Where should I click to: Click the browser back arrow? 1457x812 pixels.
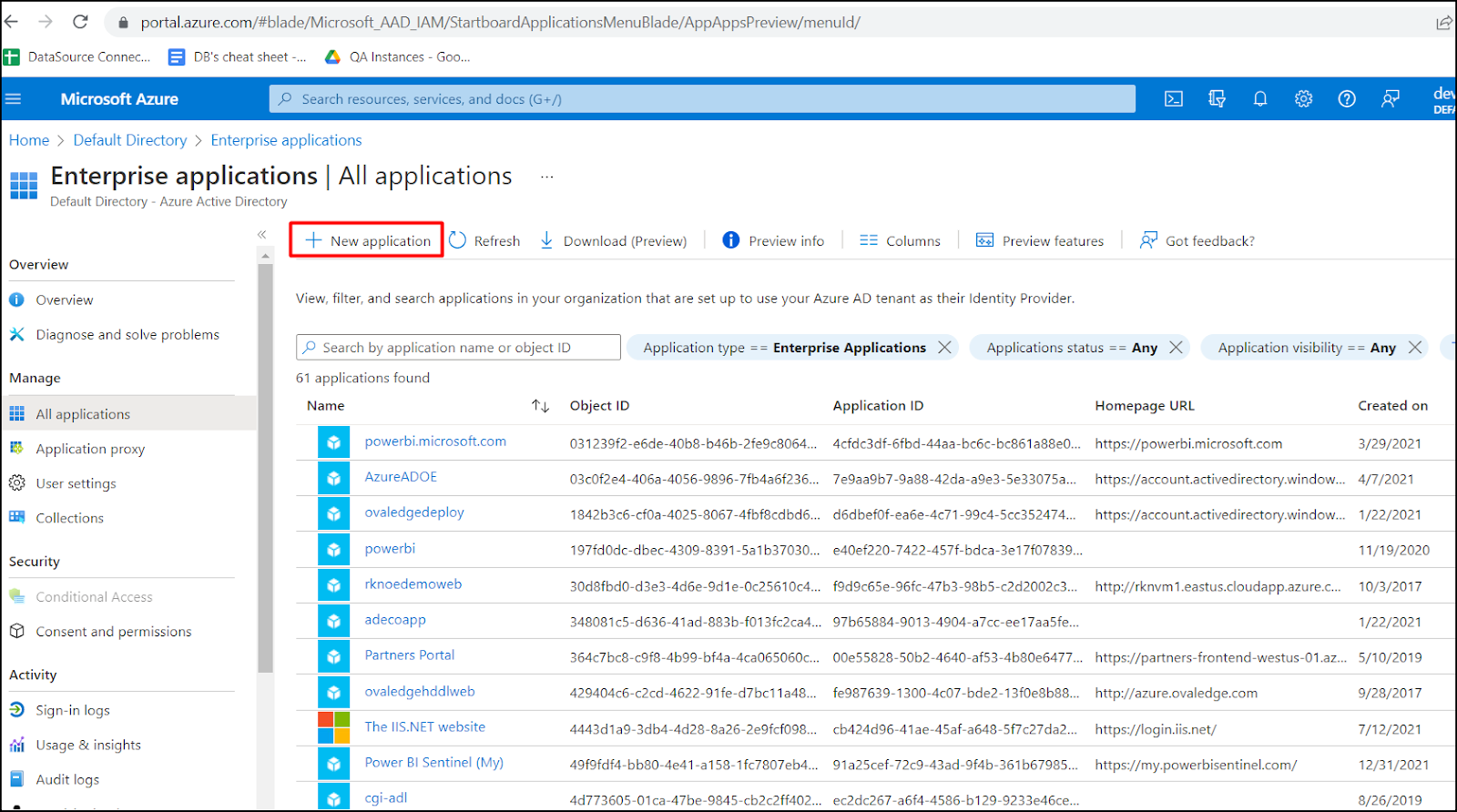tap(12, 22)
